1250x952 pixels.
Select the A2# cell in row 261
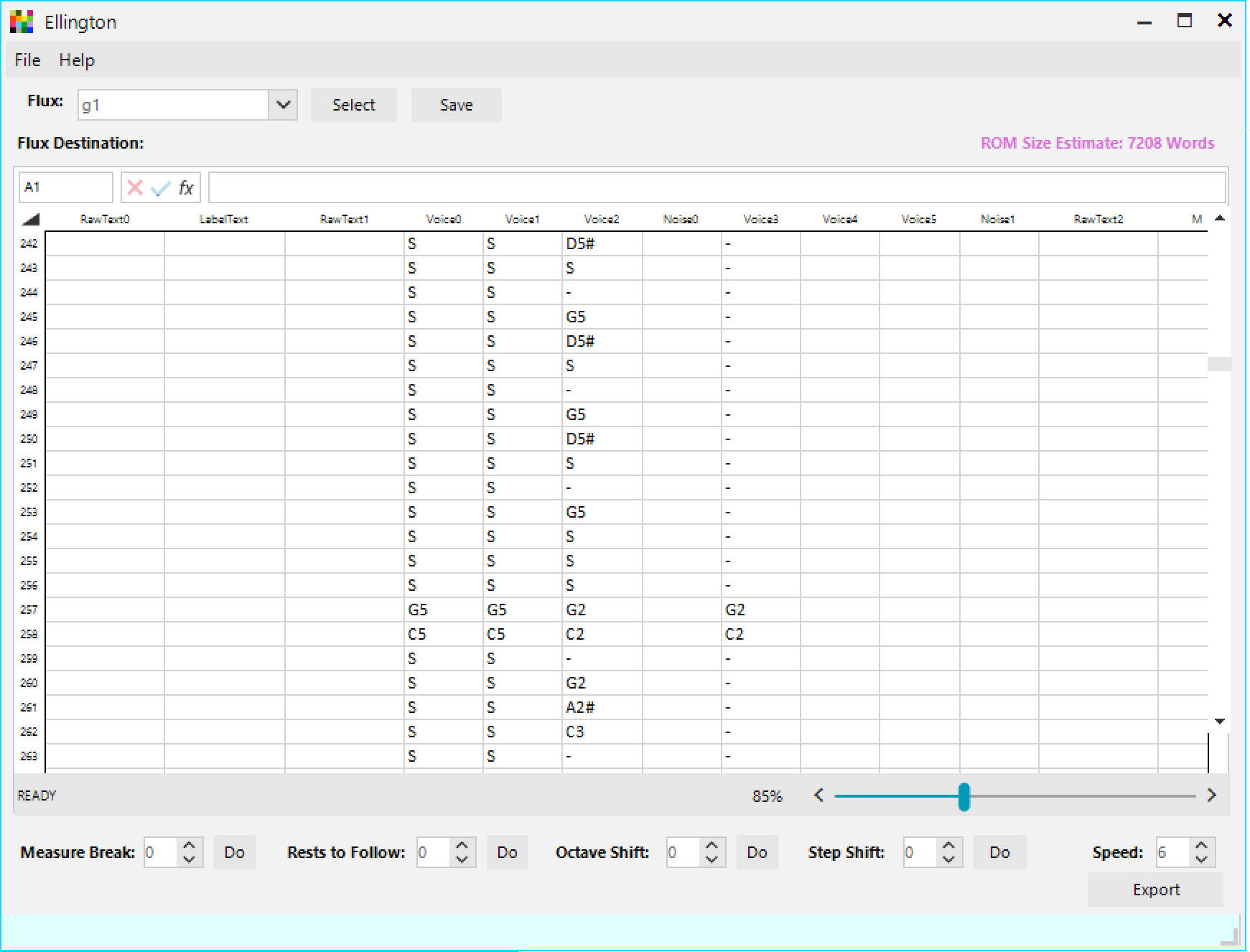tap(602, 707)
